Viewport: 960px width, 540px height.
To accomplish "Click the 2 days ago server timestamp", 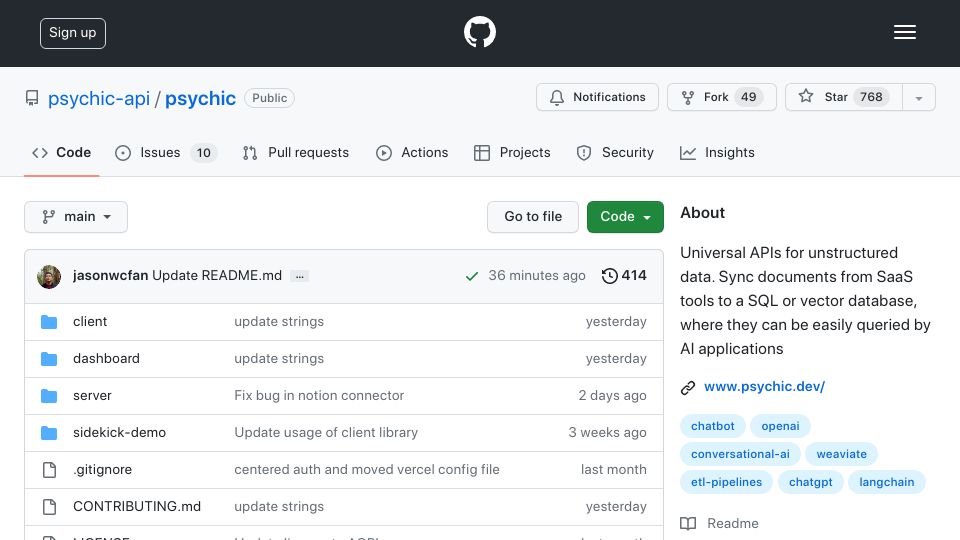I will coord(612,396).
